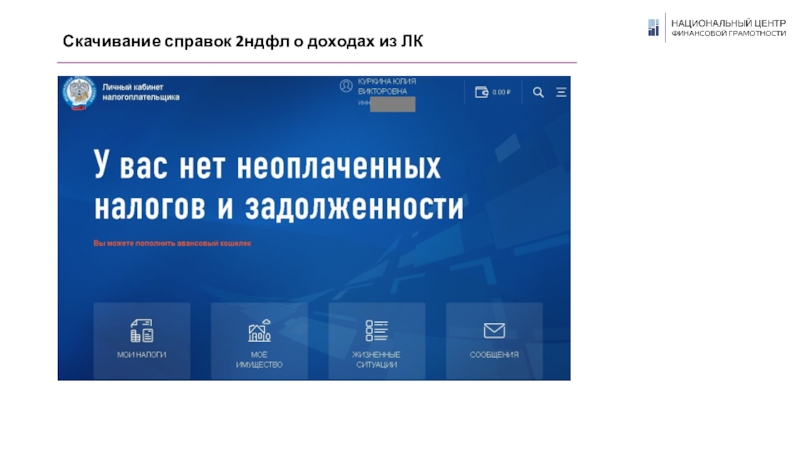Click the link to top up the advance wallet

tap(172, 243)
